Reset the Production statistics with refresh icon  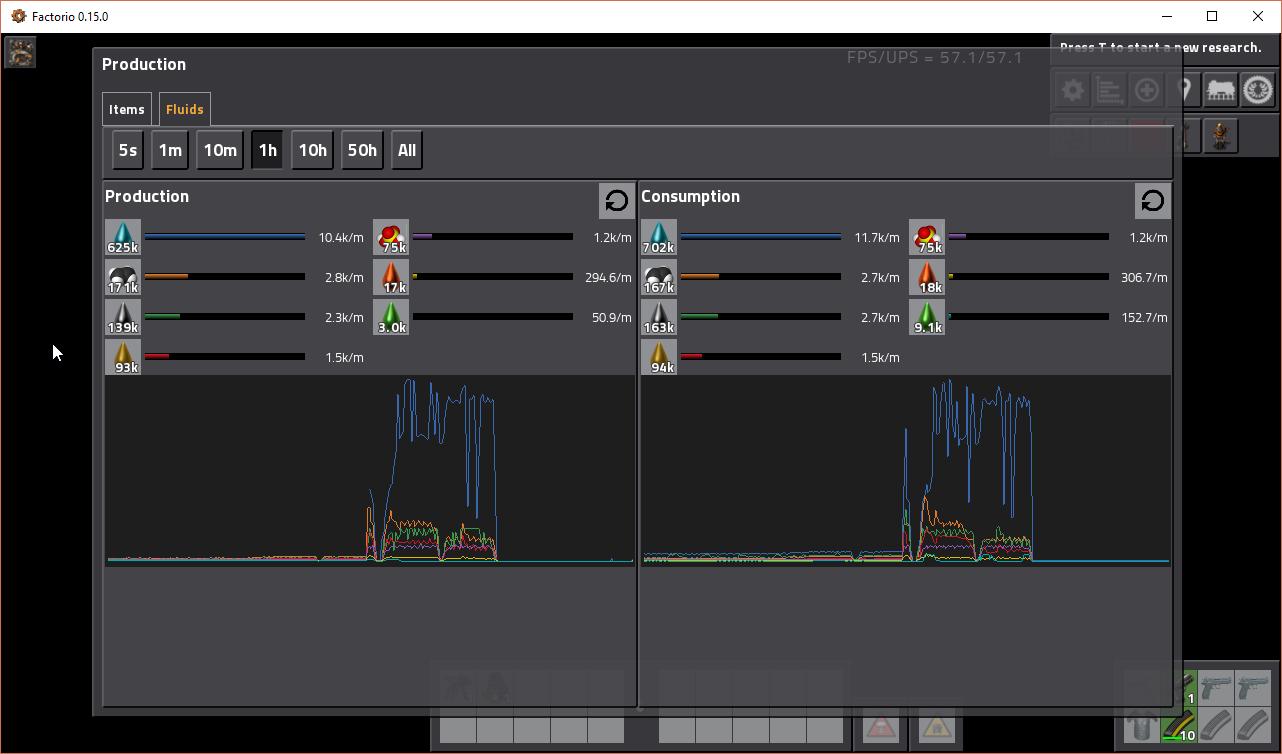click(x=617, y=201)
